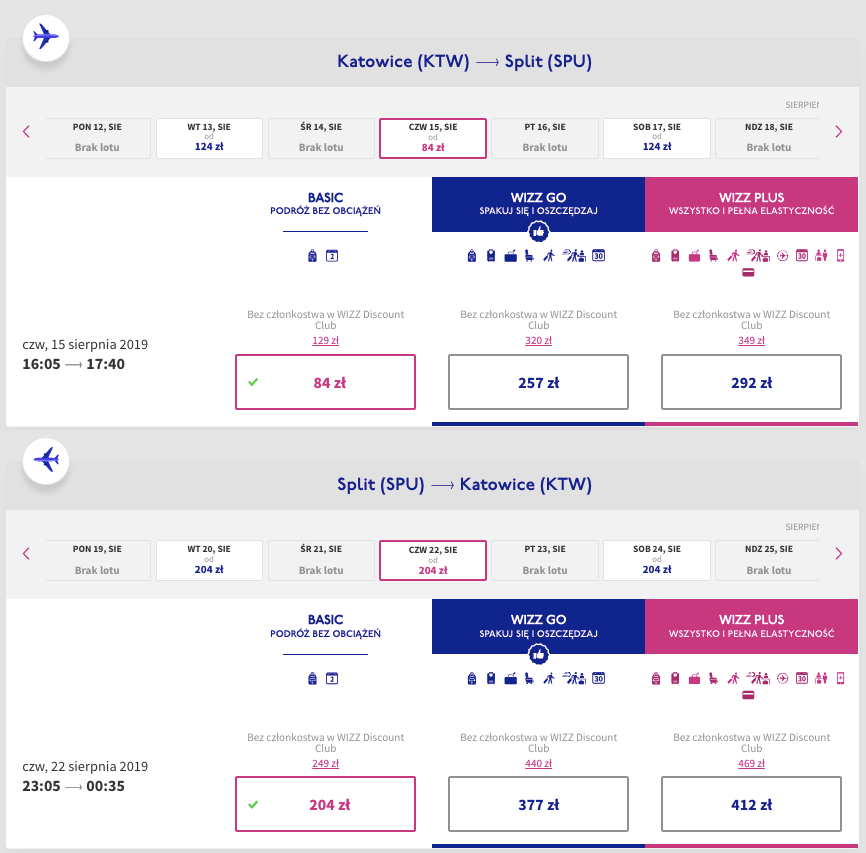Open the outbound WIZZ GO fare header
Screen dimensions: 866x853
pos(538,204)
